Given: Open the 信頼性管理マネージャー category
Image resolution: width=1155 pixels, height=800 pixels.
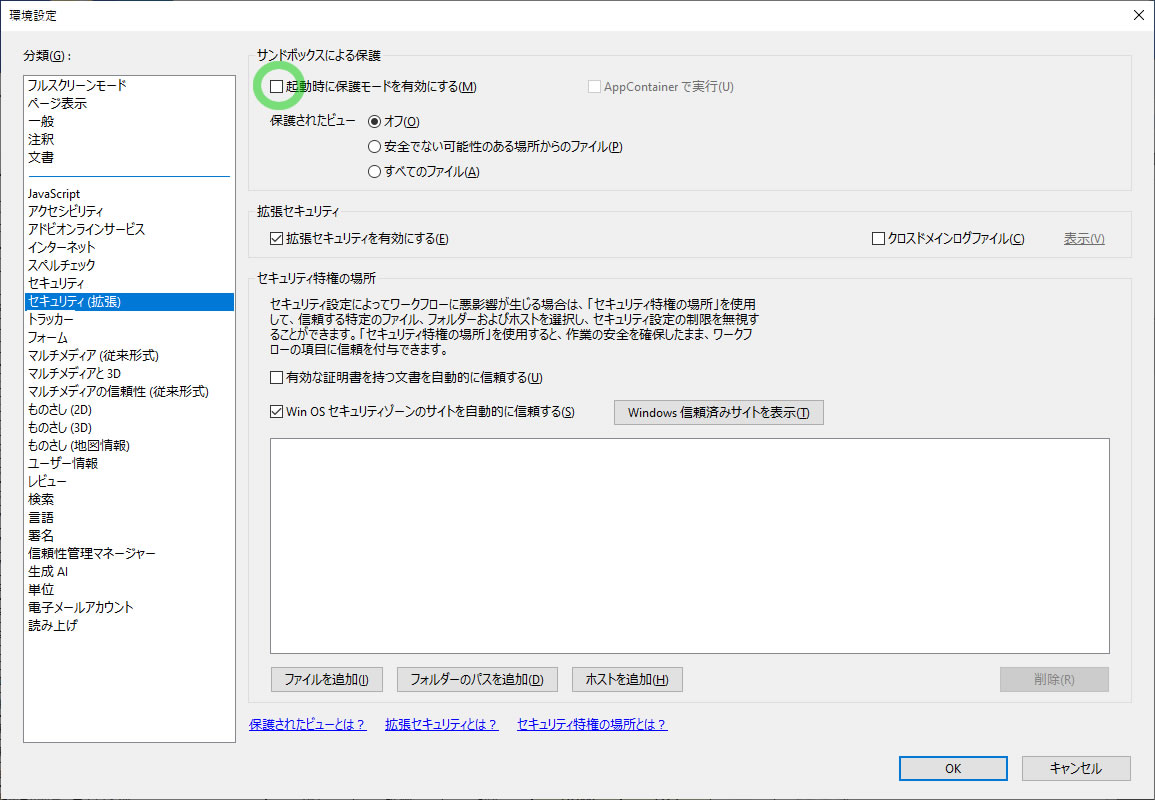Looking at the screenshot, I should pos(92,554).
